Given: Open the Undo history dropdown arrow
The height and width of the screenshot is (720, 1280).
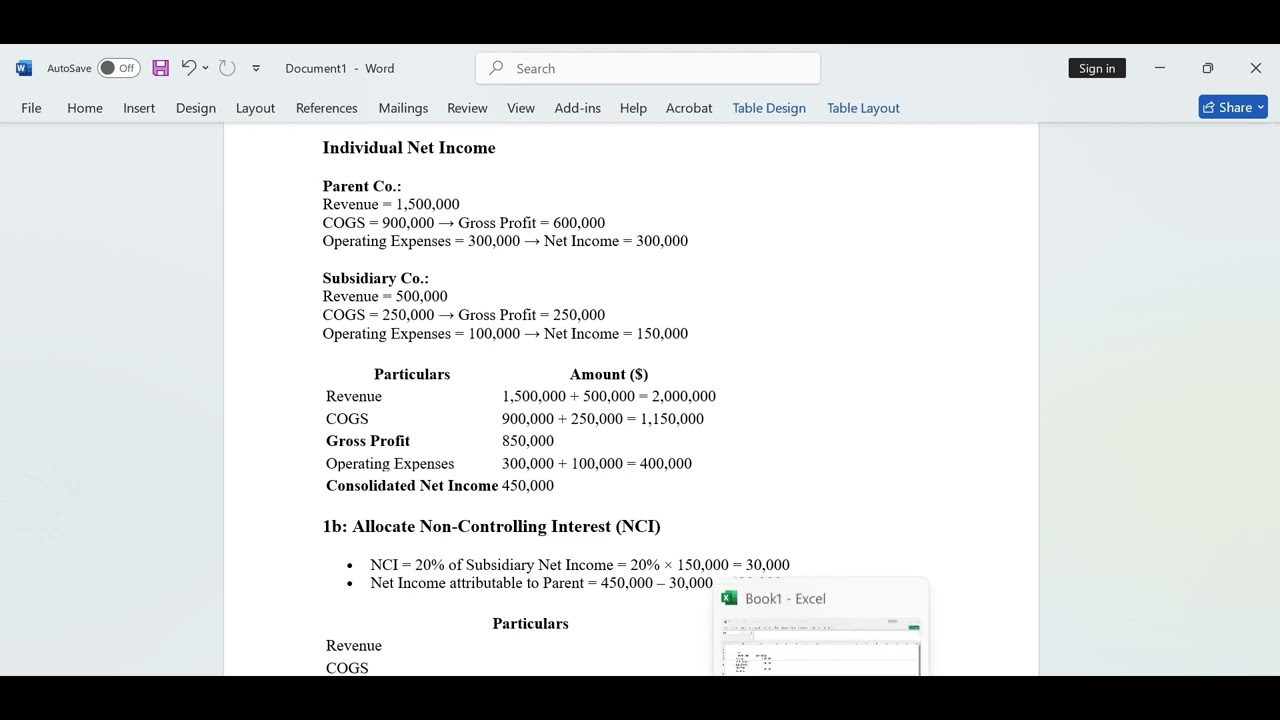Looking at the screenshot, I should (206, 68).
